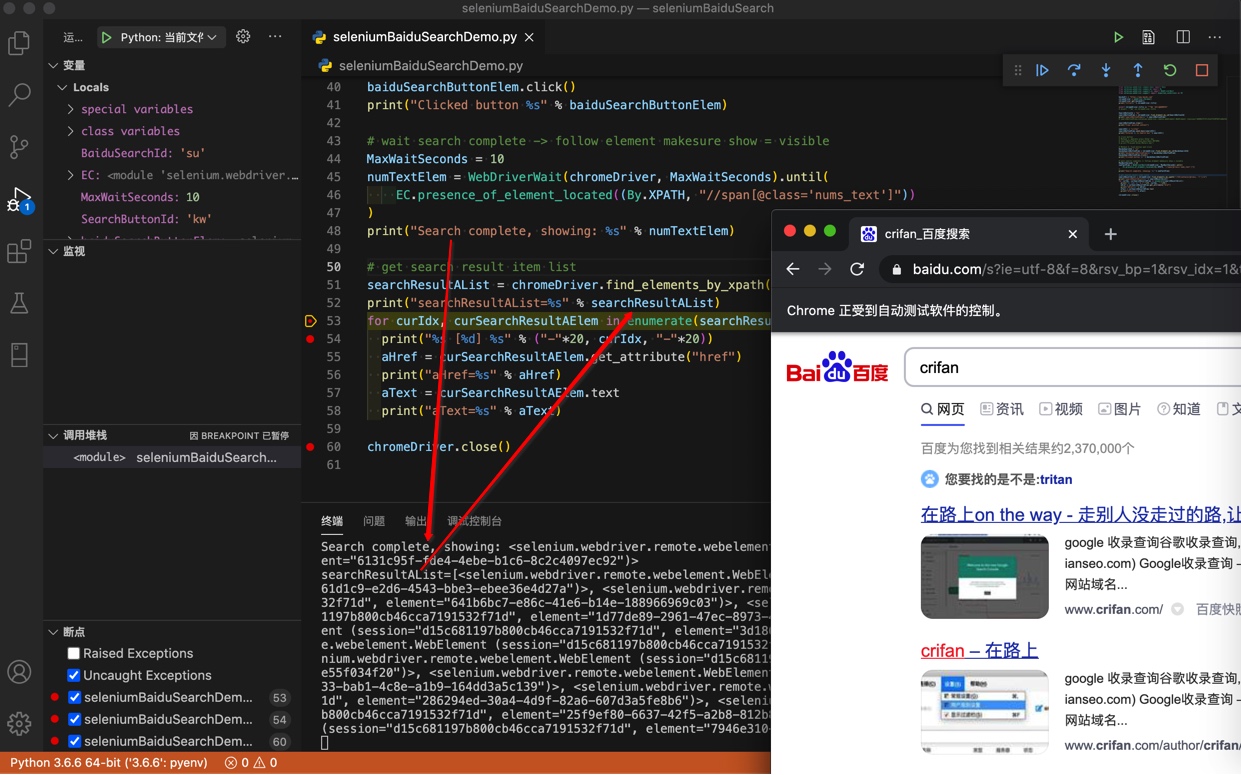Click the Baidu search input with crifan

coord(1073,367)
